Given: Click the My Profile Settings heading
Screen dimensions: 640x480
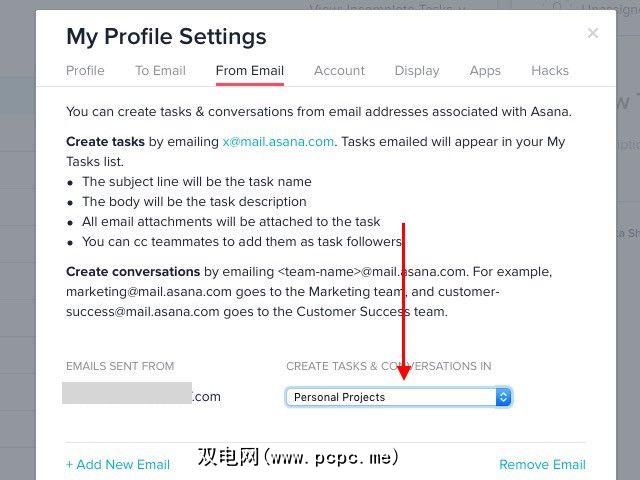Looking at the screenshot, I should pyautogui.click(x=166, y=37).
